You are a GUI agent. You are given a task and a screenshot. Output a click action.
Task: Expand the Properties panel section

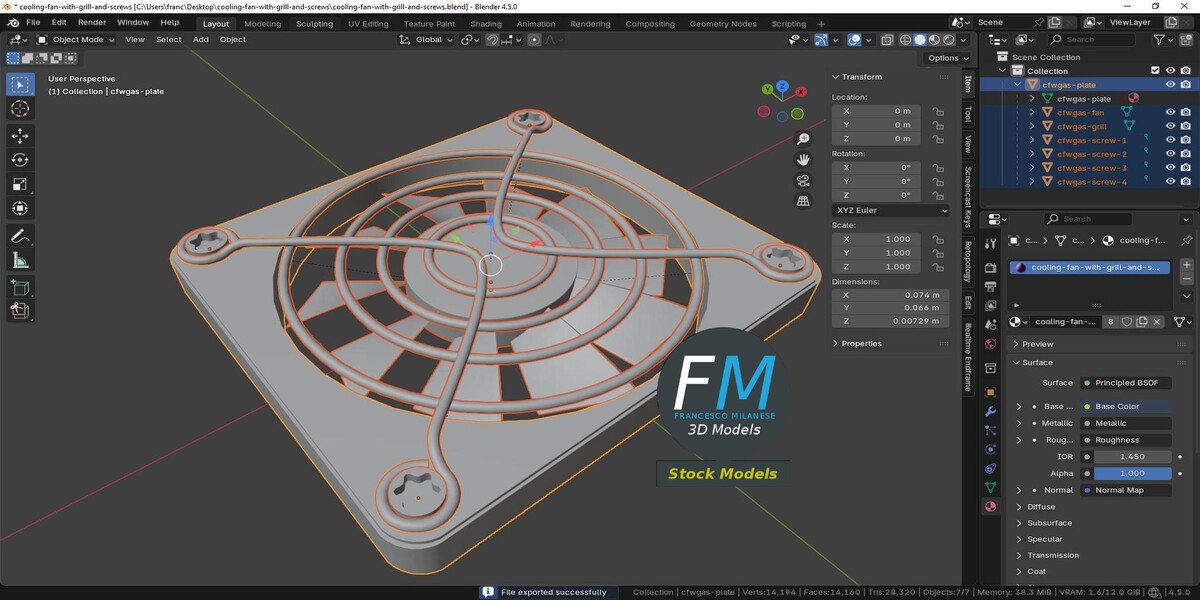pos(861,343)
